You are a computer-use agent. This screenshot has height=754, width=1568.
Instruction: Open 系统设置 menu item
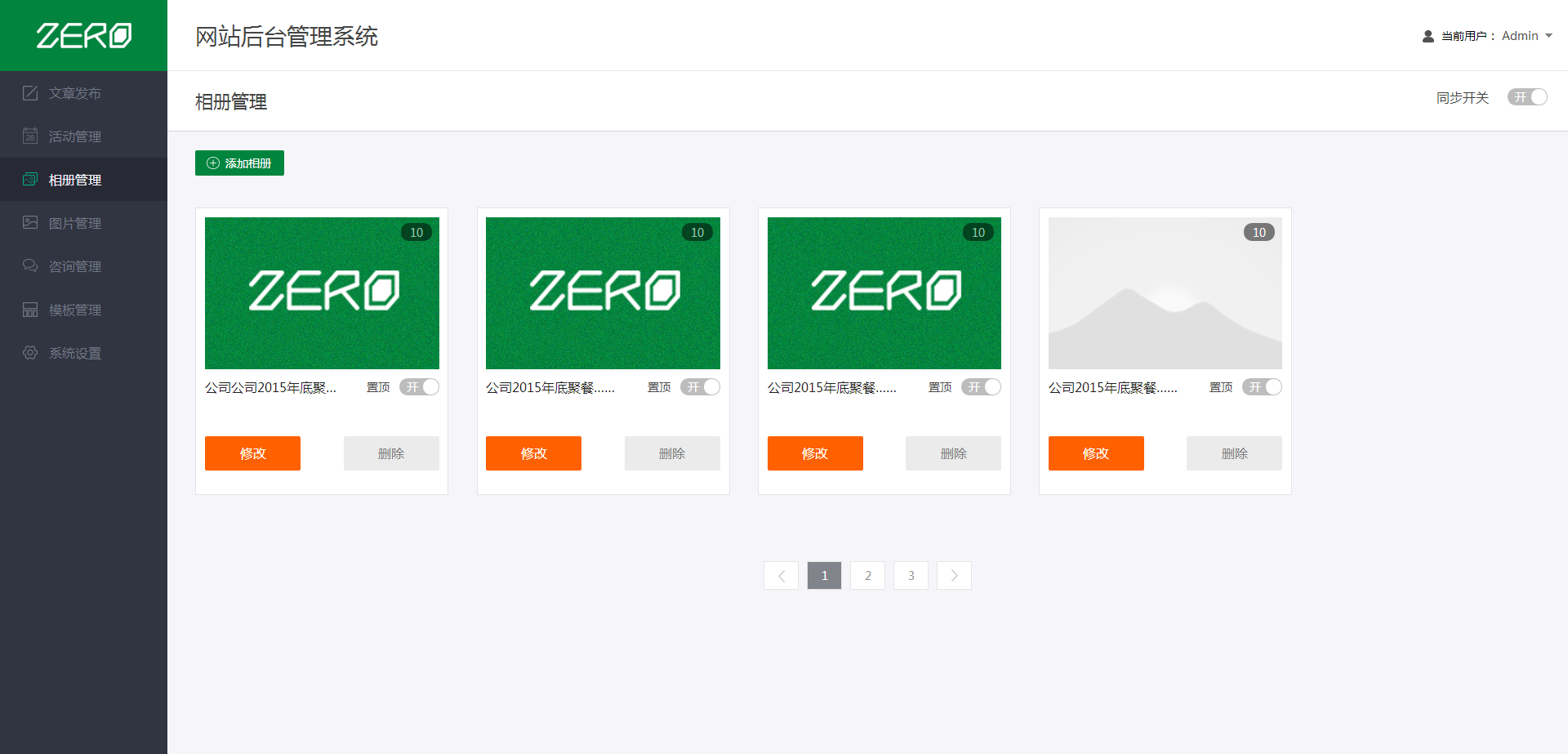[x=83, y=353]
